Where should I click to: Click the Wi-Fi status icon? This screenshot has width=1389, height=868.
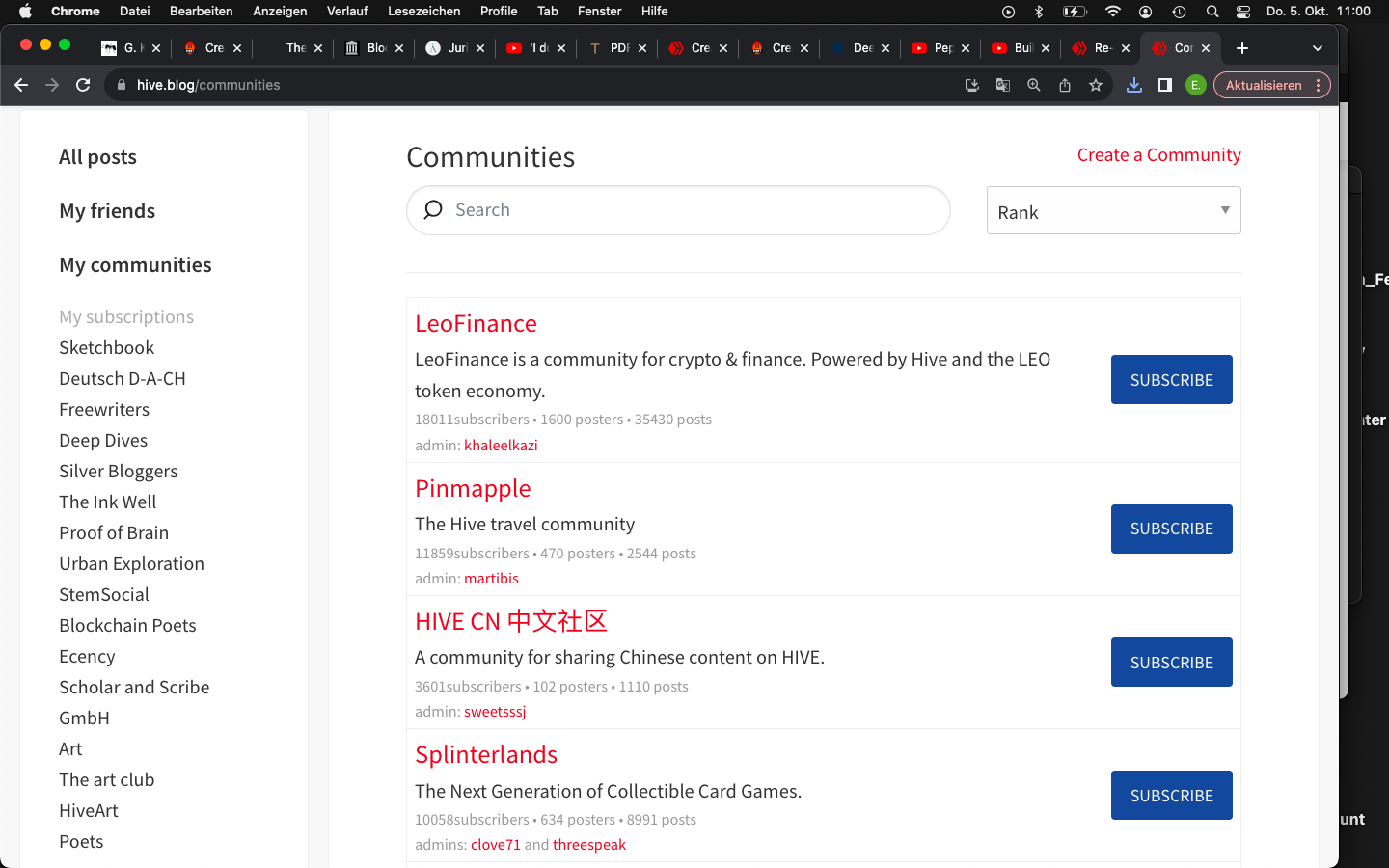click(1113, 11)
